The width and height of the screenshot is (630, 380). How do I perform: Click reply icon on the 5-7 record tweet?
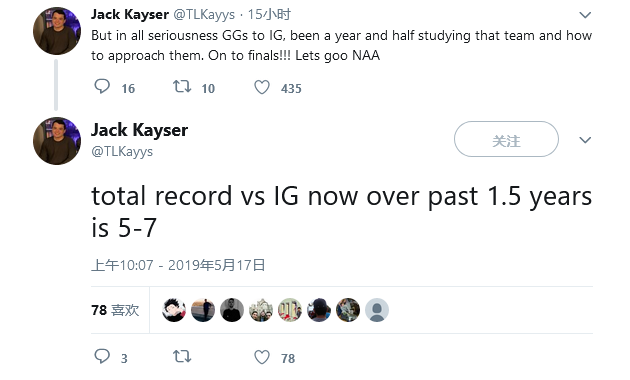pos(102,356)
